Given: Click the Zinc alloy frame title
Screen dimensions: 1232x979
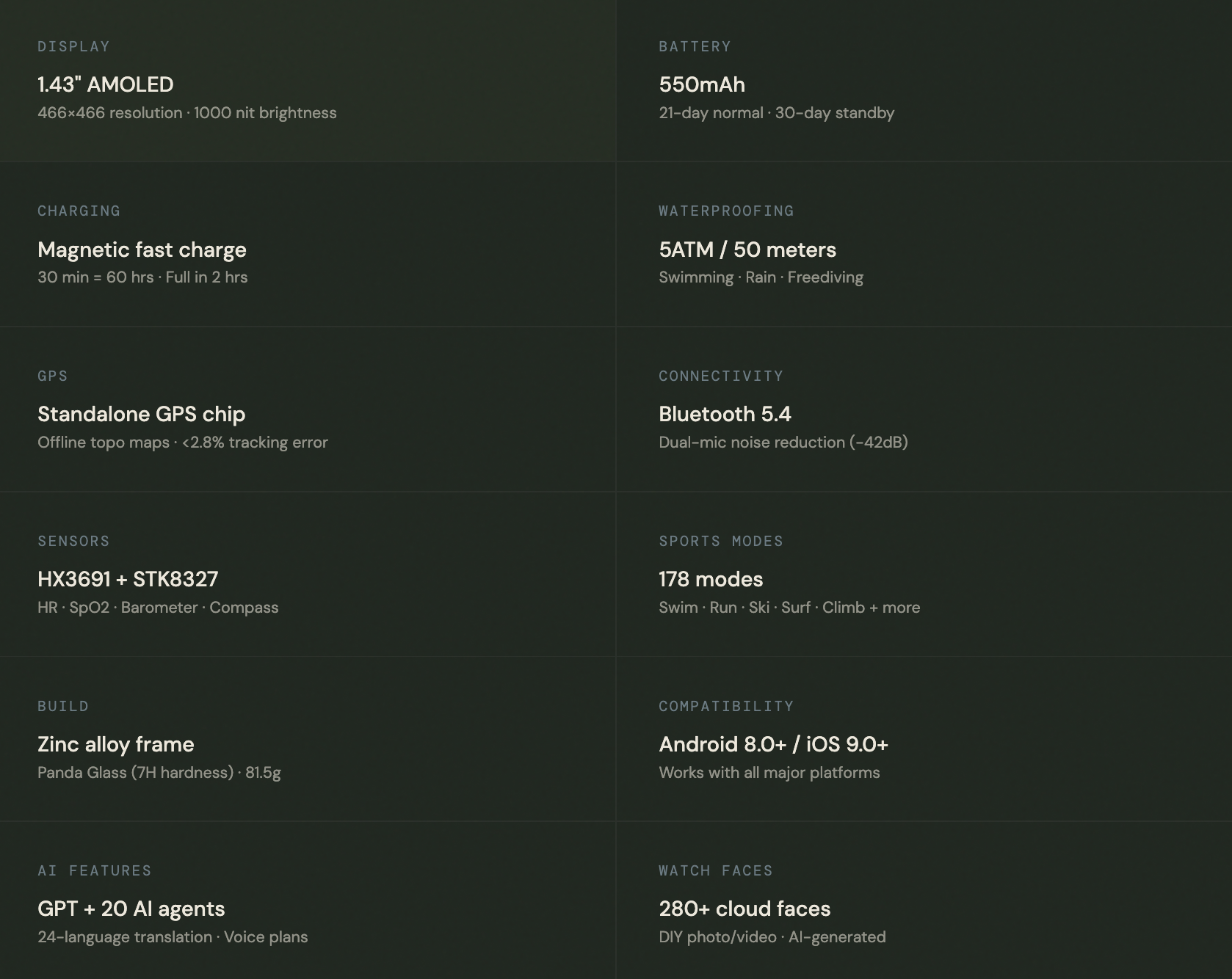Looking at the screenshot, I should click(x=115, y=744).
